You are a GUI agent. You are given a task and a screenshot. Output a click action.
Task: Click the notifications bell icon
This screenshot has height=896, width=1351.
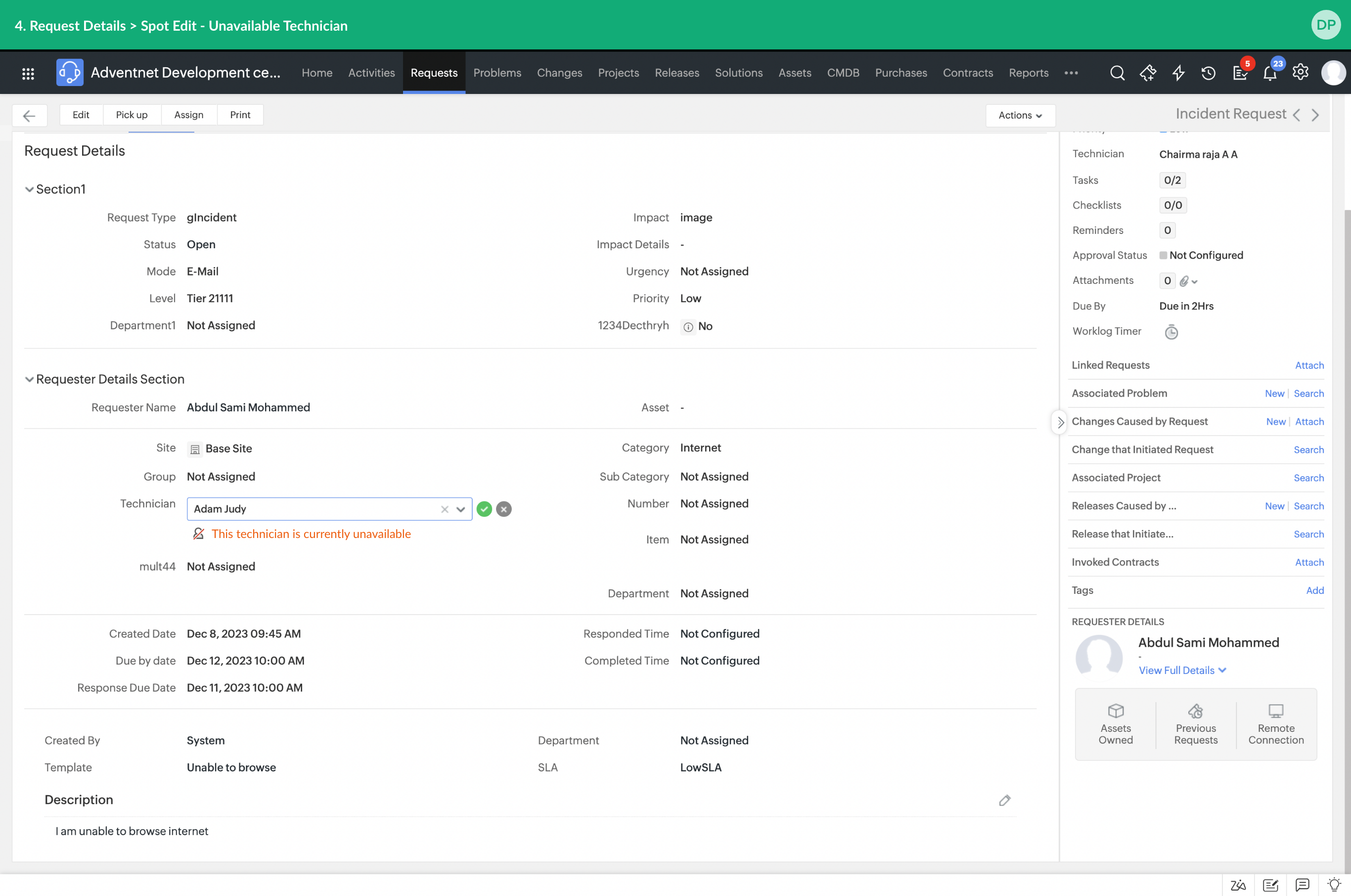tap(1269, 73)
